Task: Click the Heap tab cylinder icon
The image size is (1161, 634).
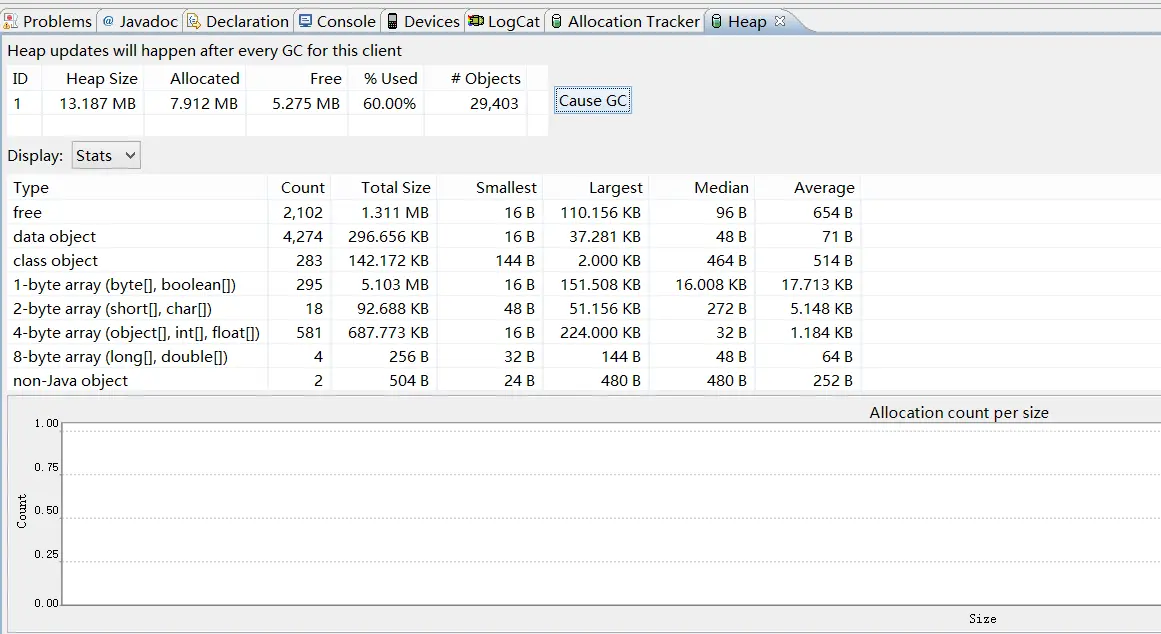Action: 716,21
